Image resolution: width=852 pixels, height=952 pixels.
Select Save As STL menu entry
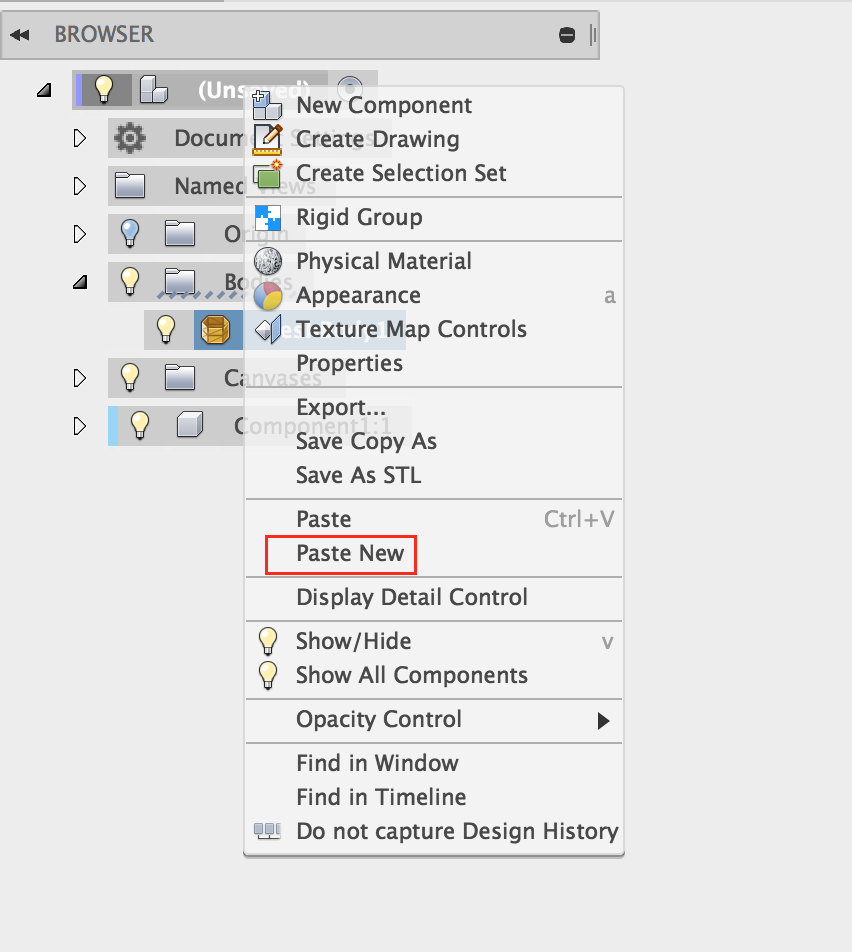point(358,476)
